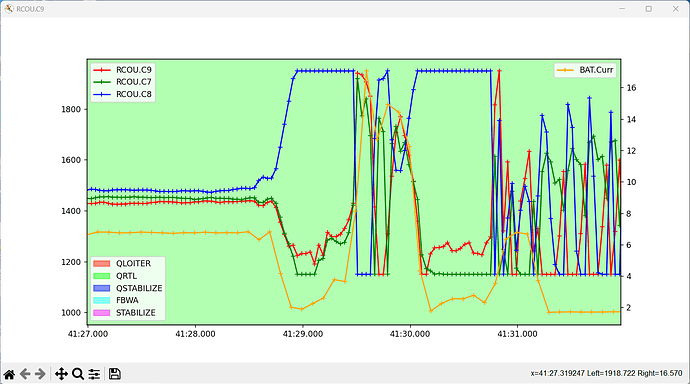Click the RCOU.C9 window title text
The image size is (690, 384).
coord(30,9)
